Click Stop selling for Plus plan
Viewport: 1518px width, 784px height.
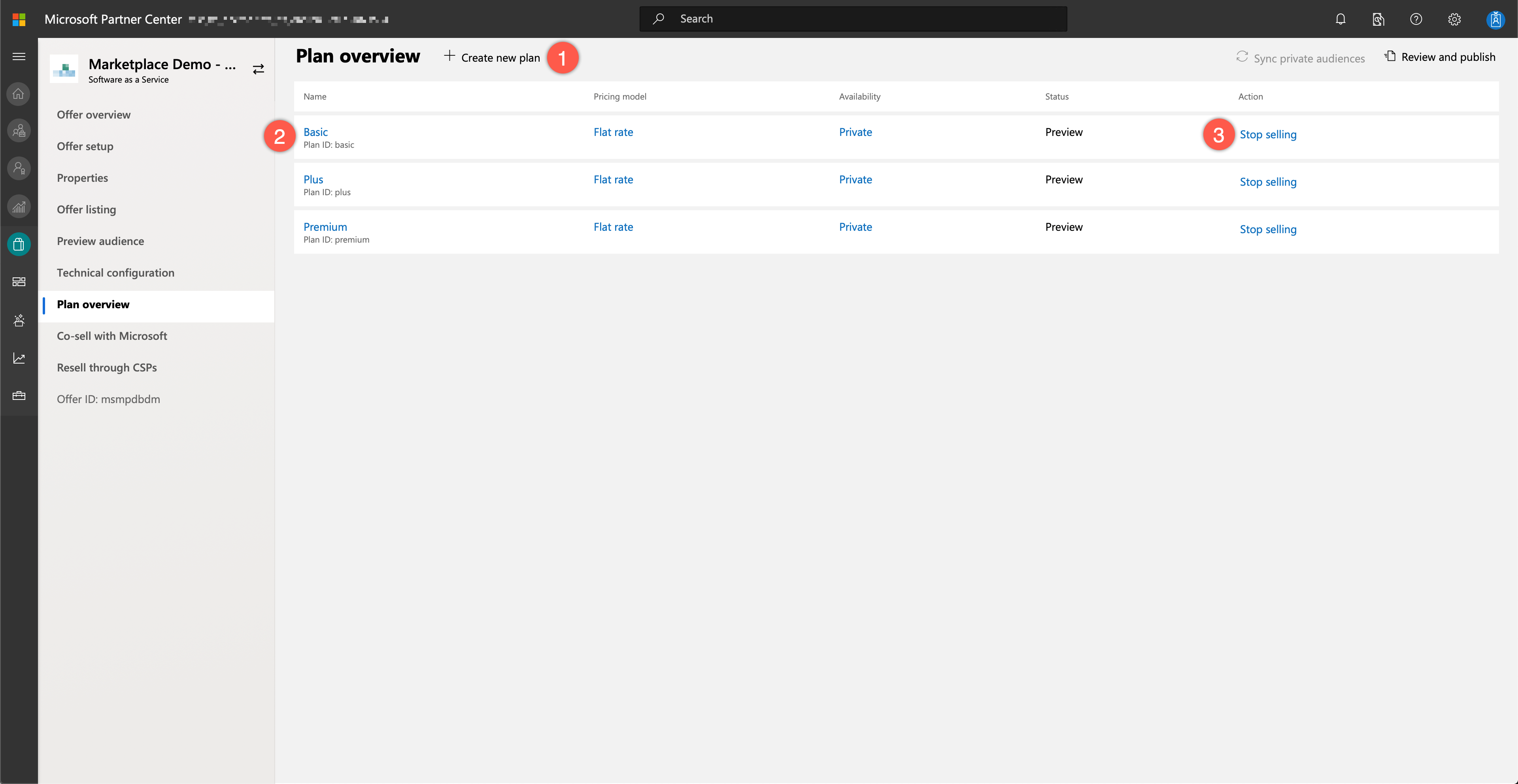(x=1267, y=182)
